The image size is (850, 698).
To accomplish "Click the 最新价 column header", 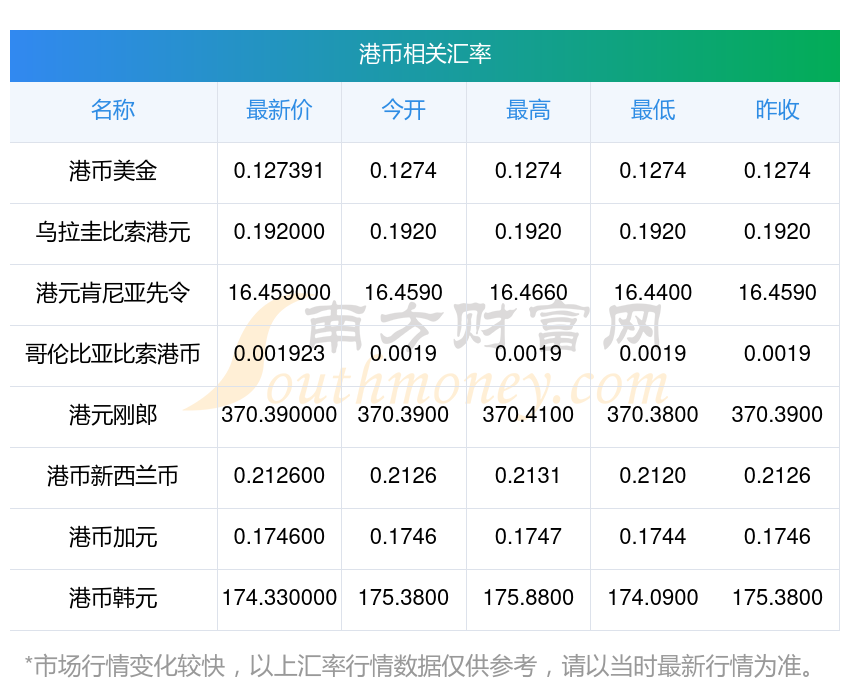I will coord(279,110).
